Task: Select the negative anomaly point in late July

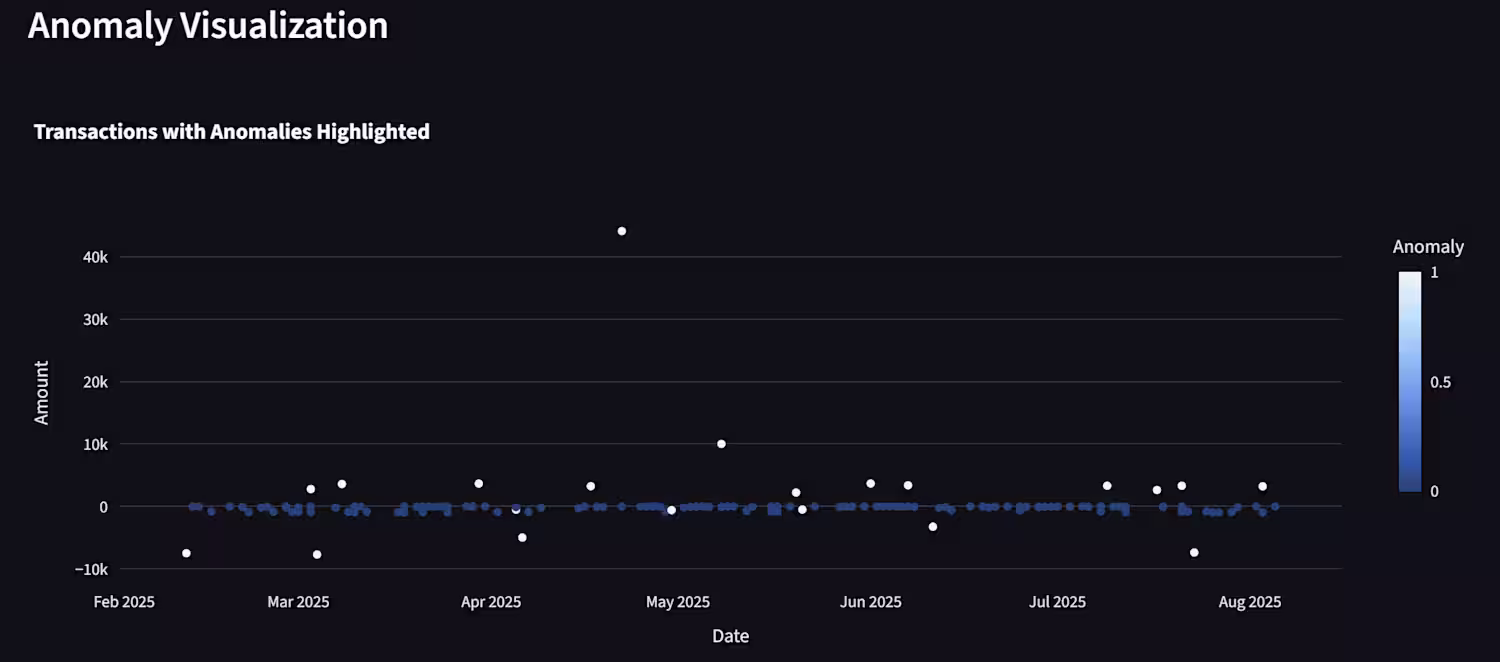Action: click(x=1194, y=552)
